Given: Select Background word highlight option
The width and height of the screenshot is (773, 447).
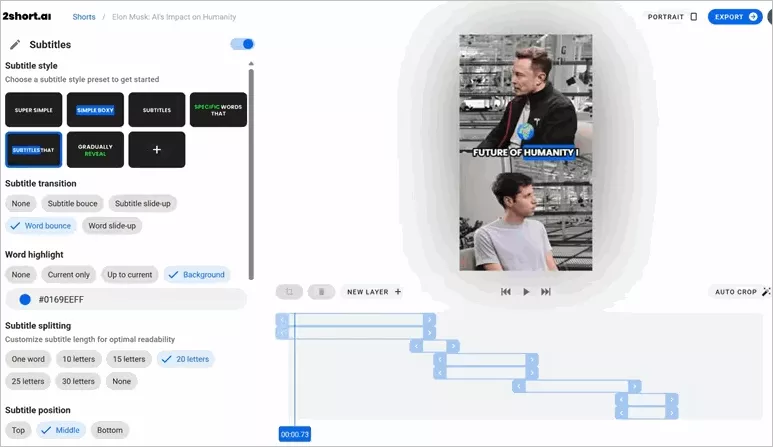Looking at the screenshot, I should click(197, 275).
